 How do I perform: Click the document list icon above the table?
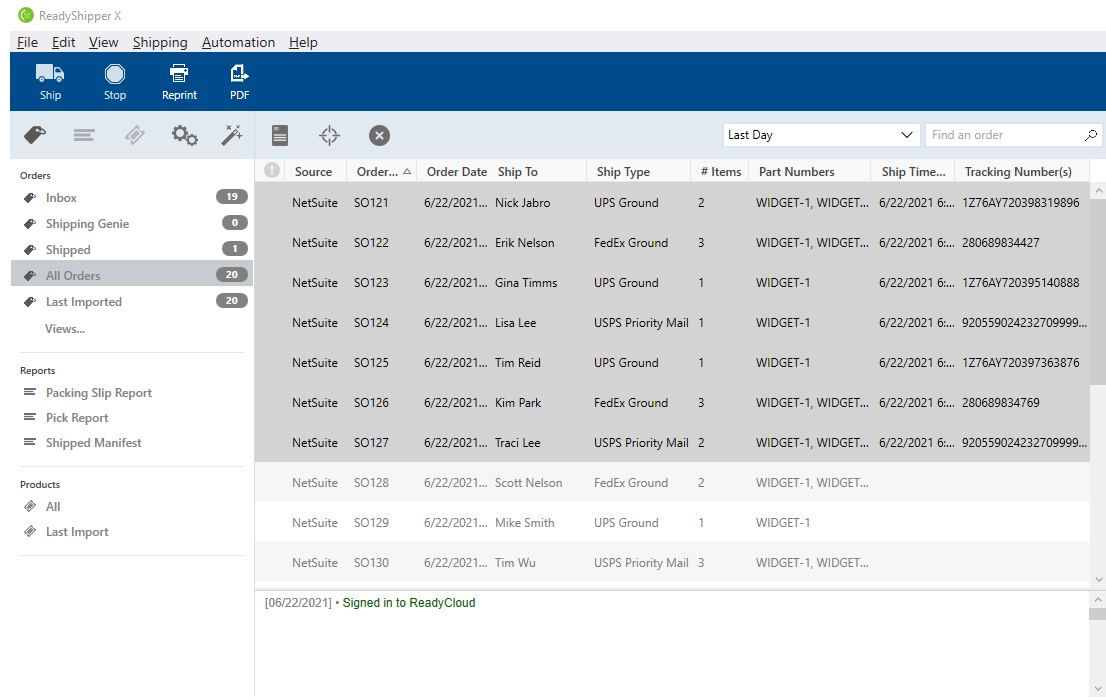280,135
